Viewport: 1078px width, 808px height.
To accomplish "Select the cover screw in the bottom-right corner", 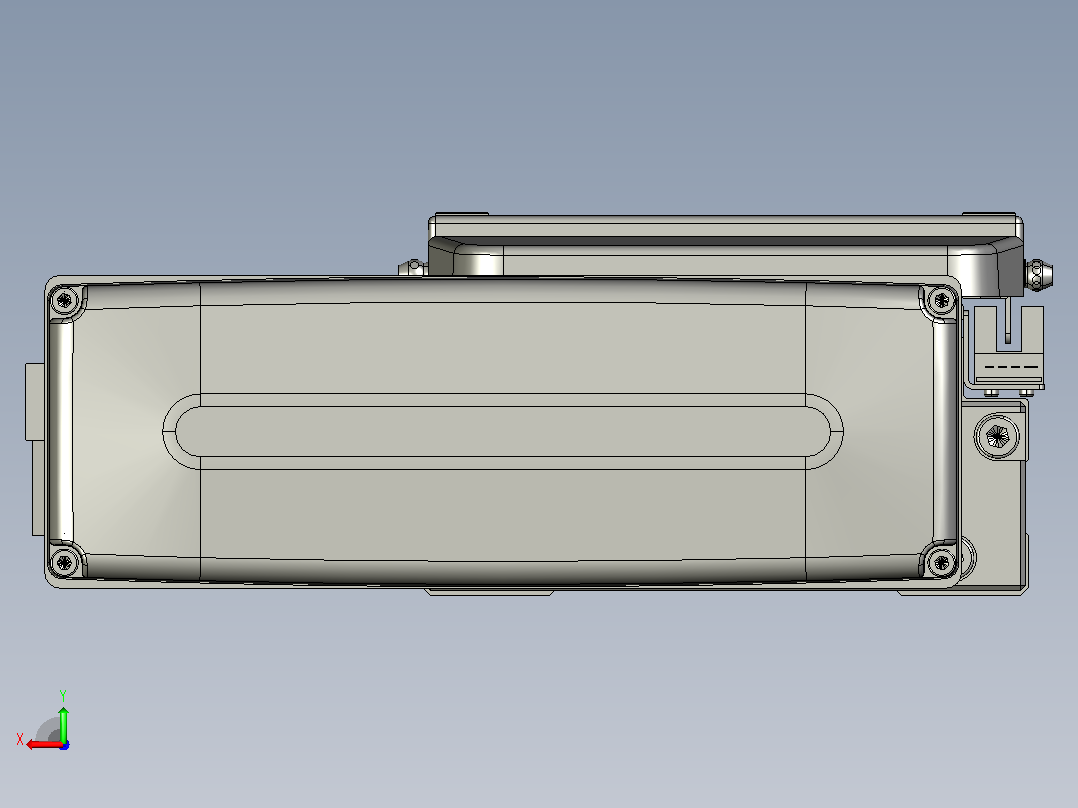I will pyautogui.click(x=940, y=563).
